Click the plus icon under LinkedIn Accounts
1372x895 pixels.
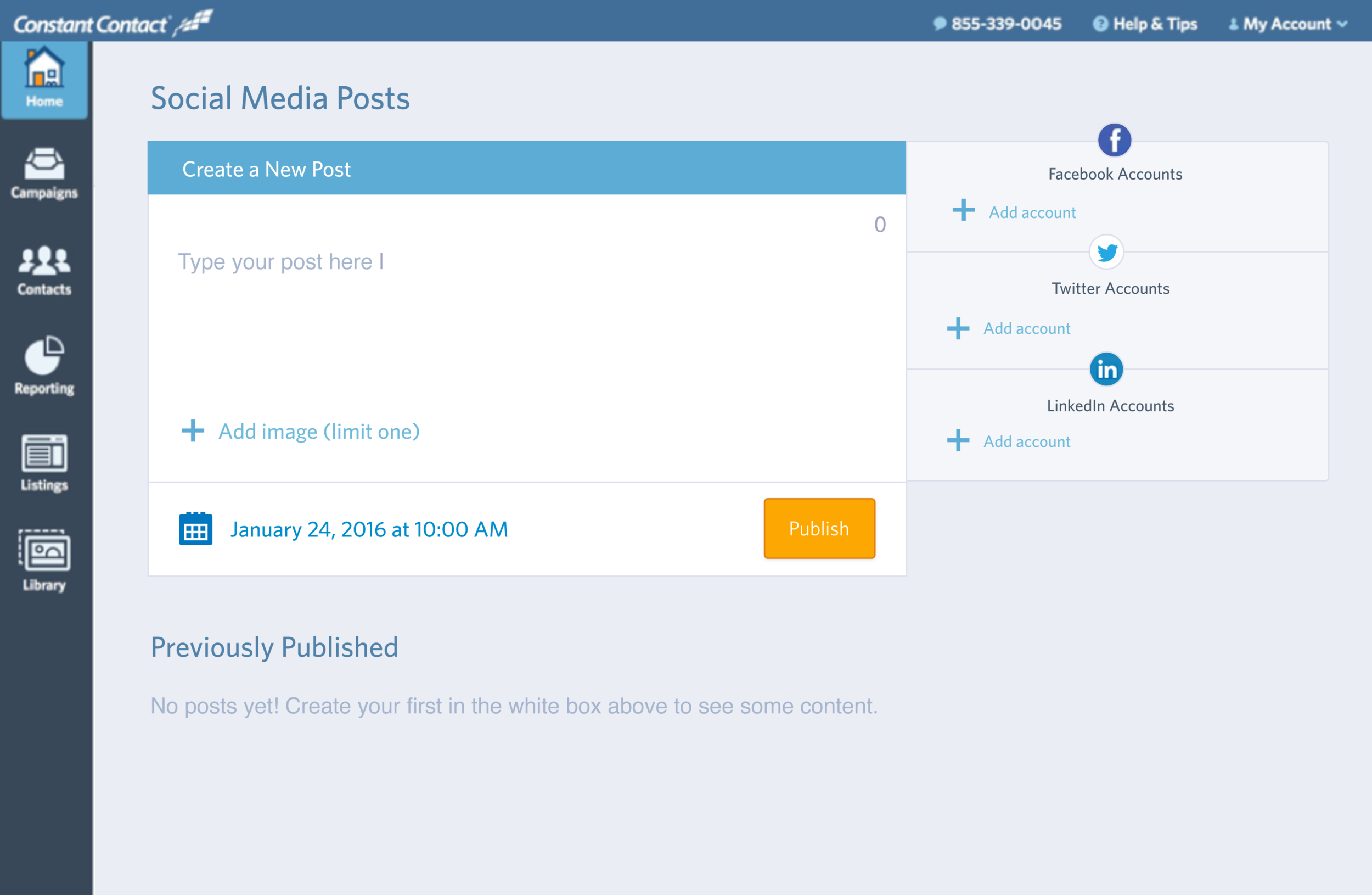click(x=958, y=440)
